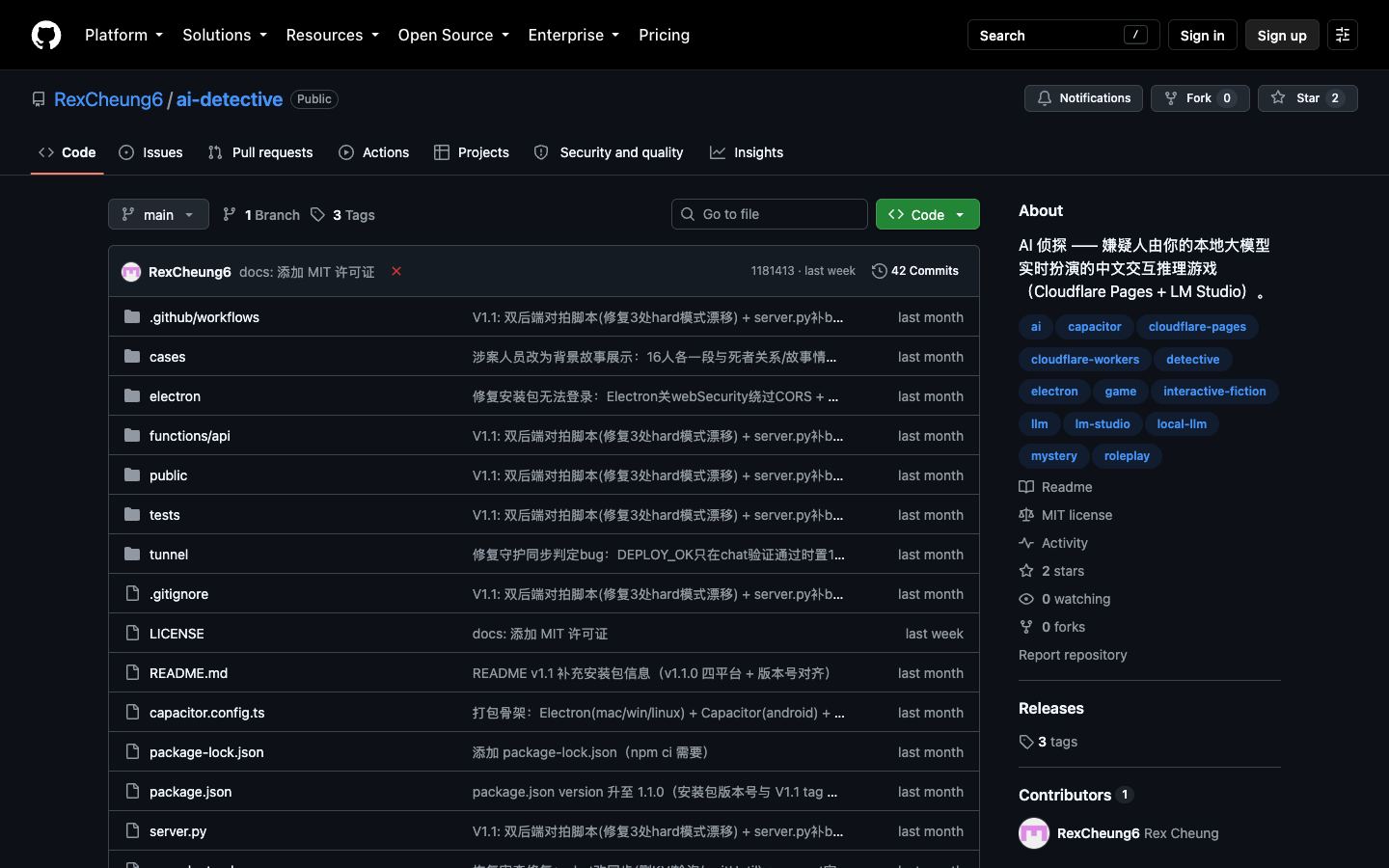Select the cloudflare-pages topic tag
Viewport: 1389px width, 868px height.
tap(1197, 327)
